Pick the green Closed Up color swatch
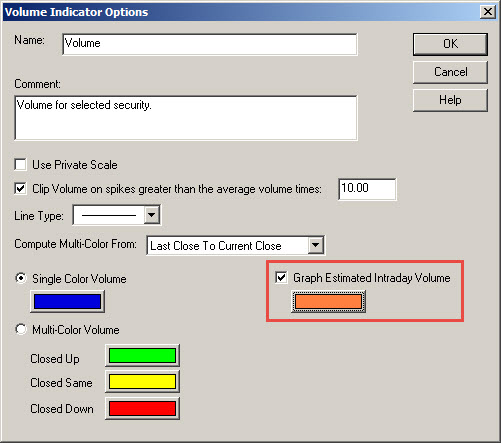The width and height of the screenshot is (501, 443). [x=142, y=355]
